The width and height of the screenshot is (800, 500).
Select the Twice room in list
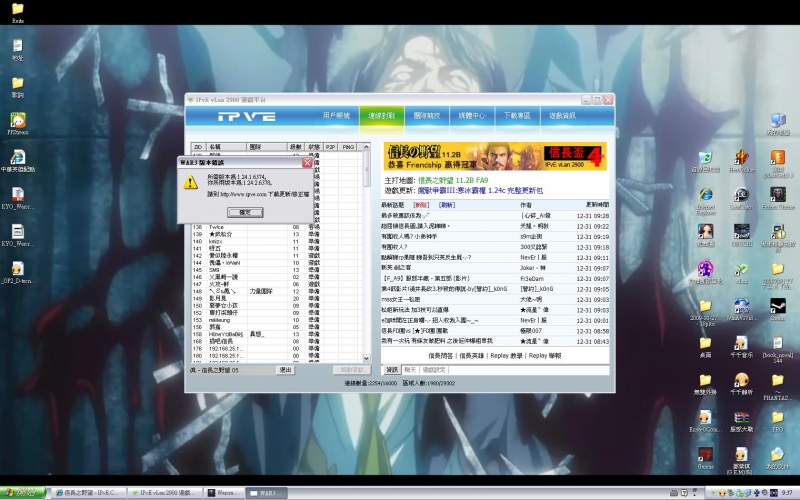[216, 227]
